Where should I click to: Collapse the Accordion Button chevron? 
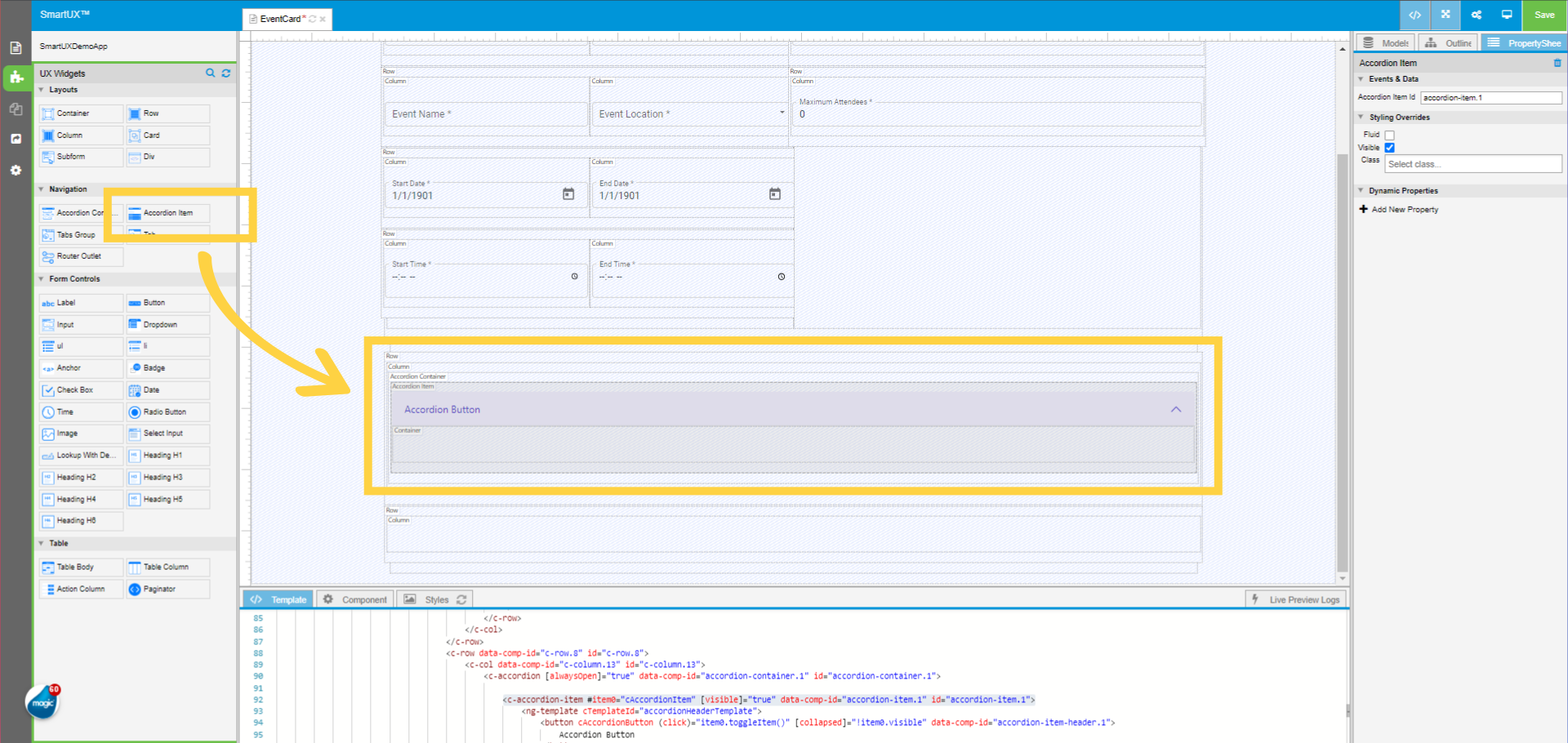tap(1176, 409)
